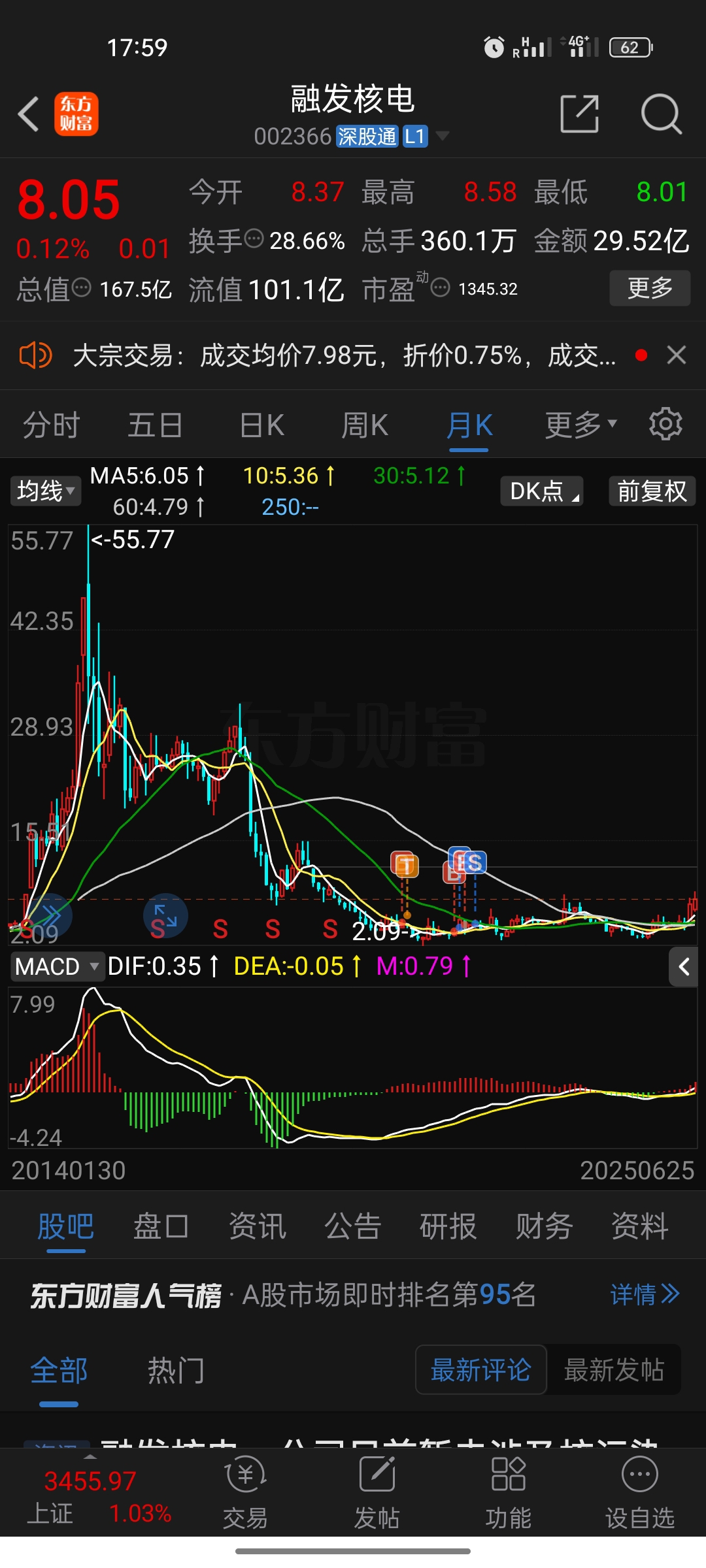
Task: Open the 财务 financials tab
Action: (x=544, y=1226)
